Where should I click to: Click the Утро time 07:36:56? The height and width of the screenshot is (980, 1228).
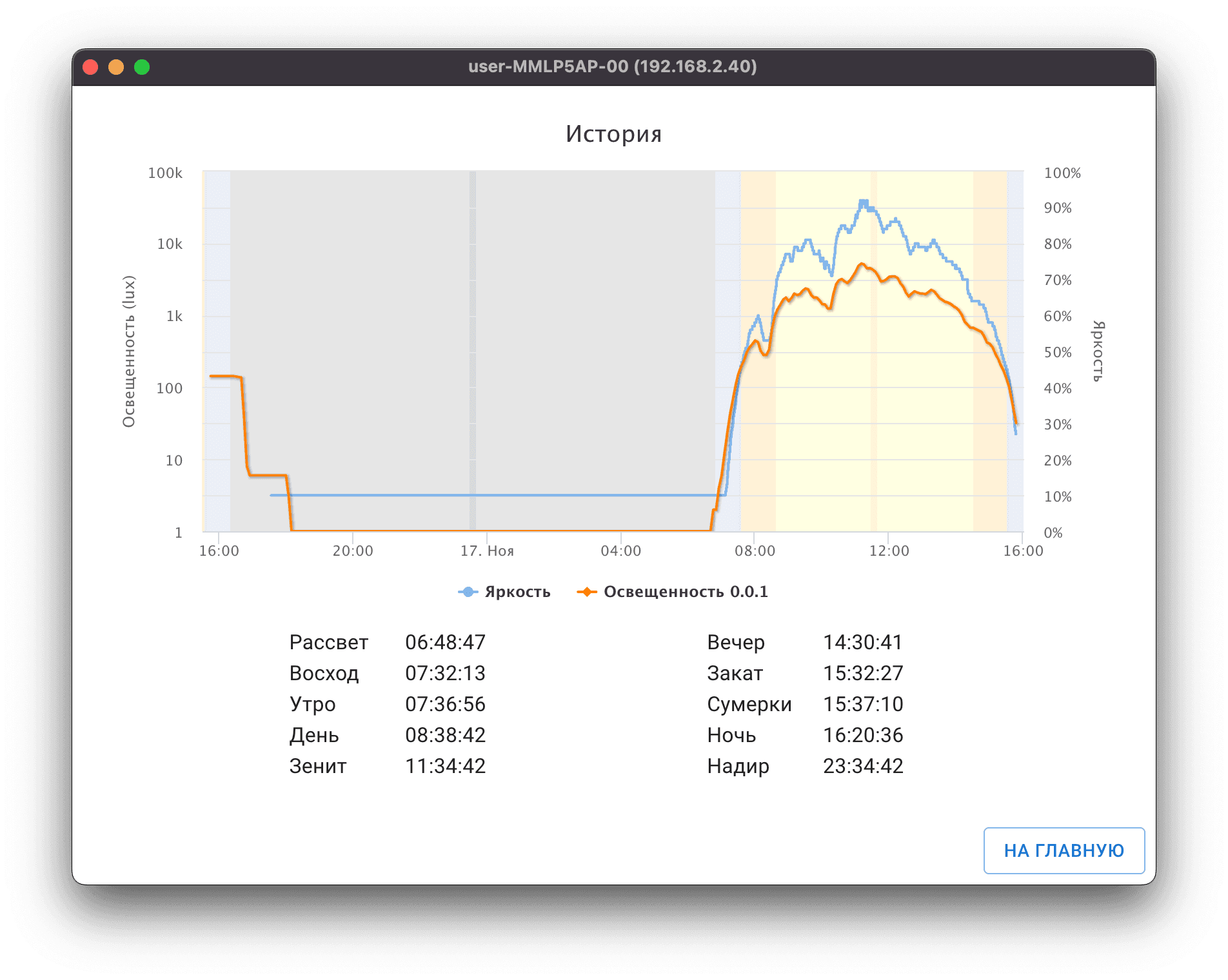pos(445,704)
